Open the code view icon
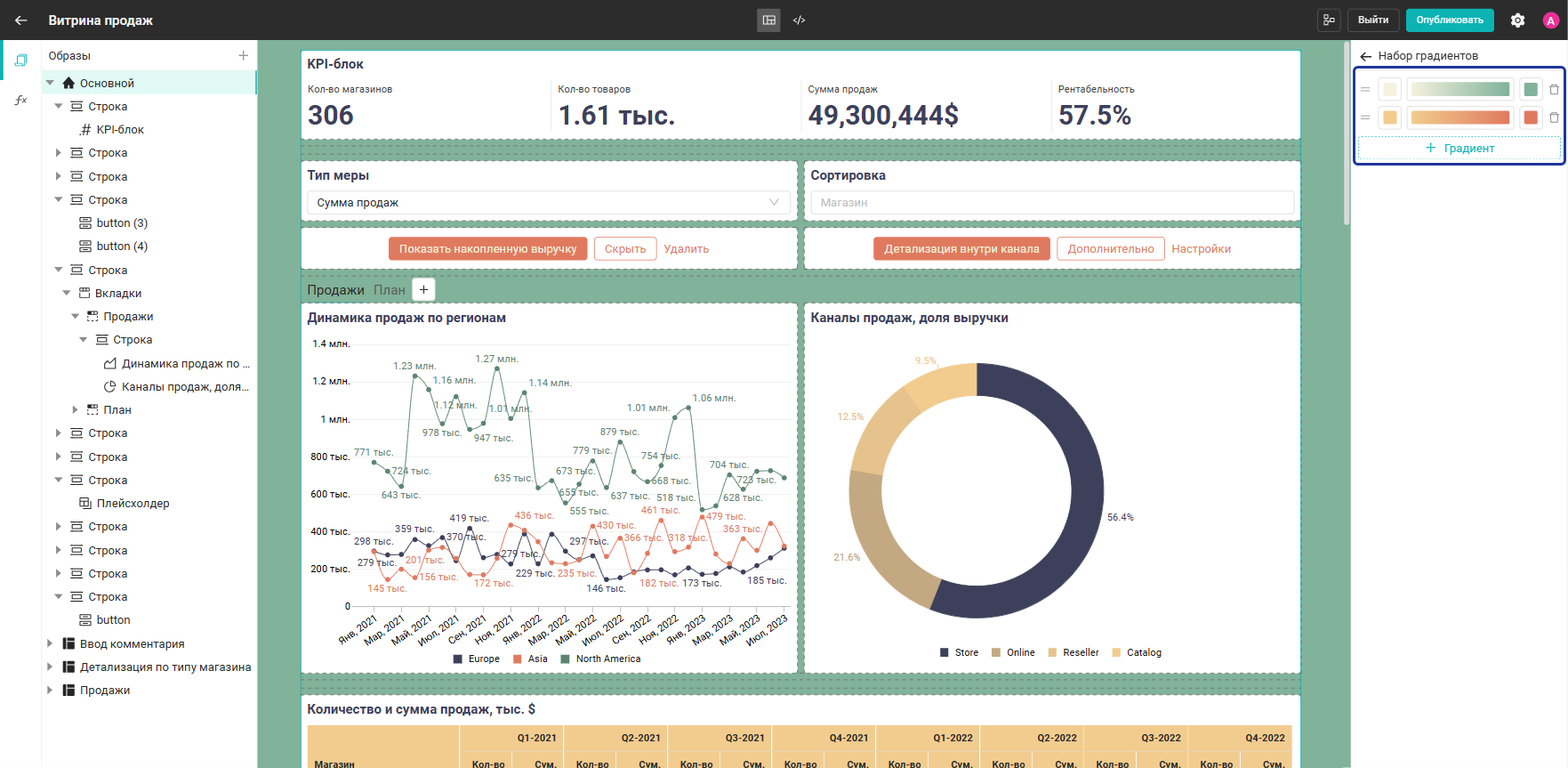This screenshot has width=1568, height=768. coord(799,20)
